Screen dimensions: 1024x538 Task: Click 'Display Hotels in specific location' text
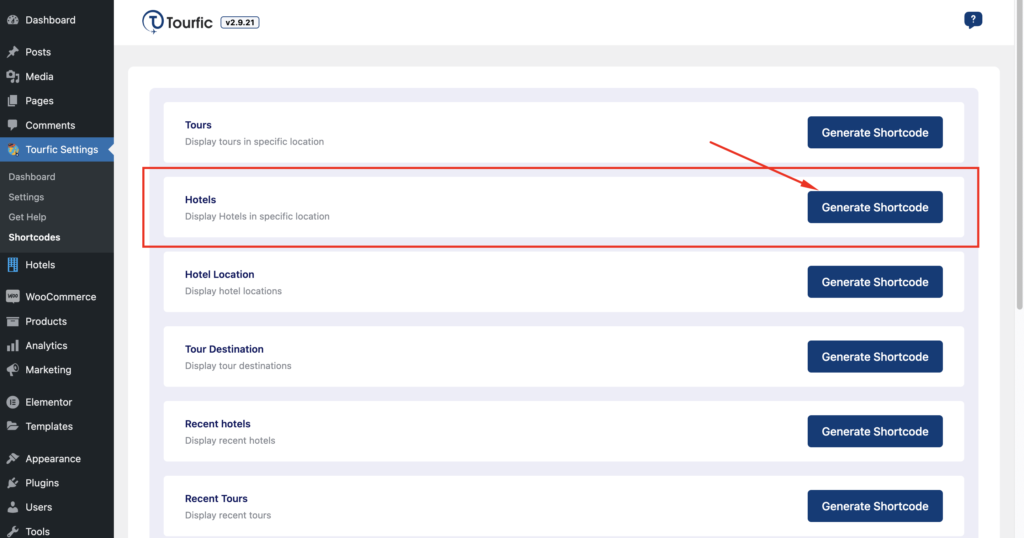(257, 216)
